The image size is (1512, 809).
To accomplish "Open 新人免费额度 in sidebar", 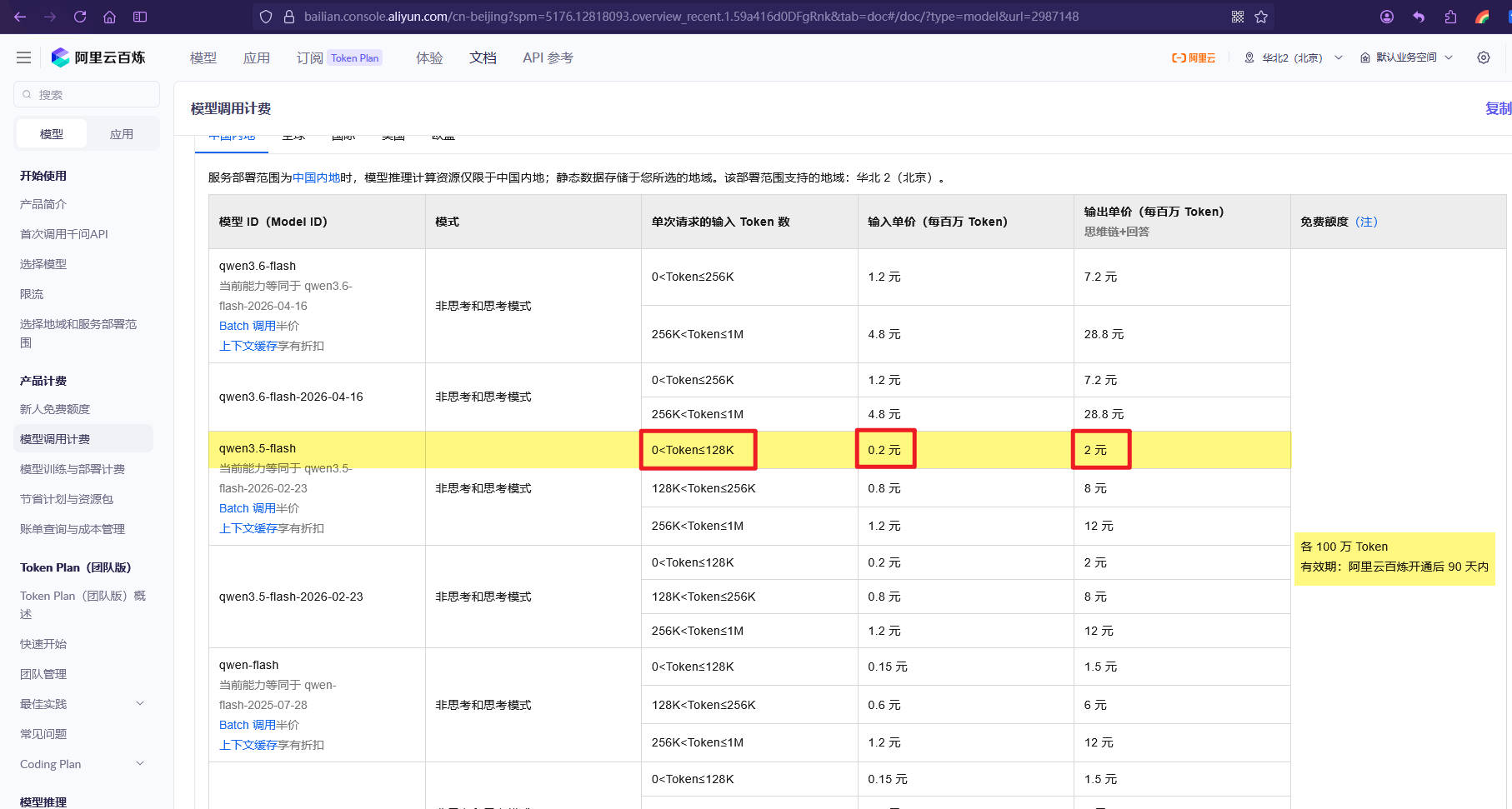I will [55, 409].
